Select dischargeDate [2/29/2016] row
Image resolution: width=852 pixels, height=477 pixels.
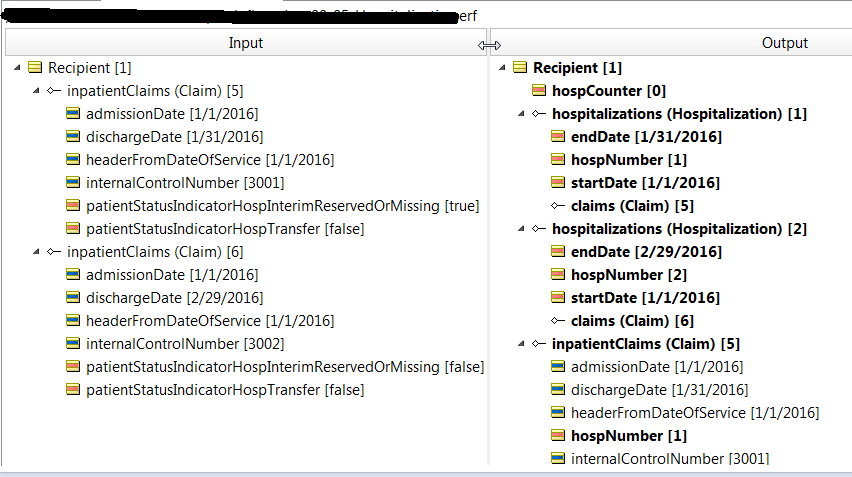coord(174,298)
